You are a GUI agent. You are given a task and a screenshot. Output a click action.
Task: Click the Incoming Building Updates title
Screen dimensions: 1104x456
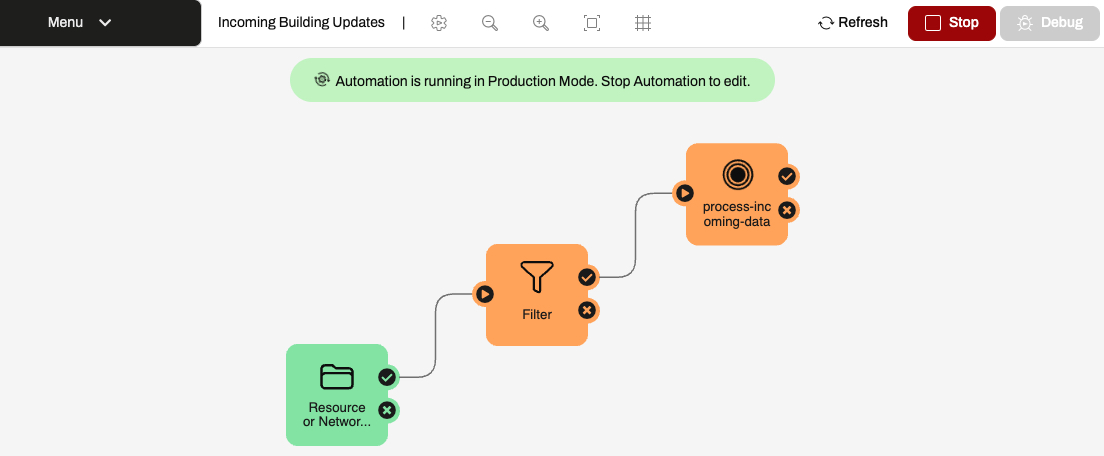tap(301, 23)
